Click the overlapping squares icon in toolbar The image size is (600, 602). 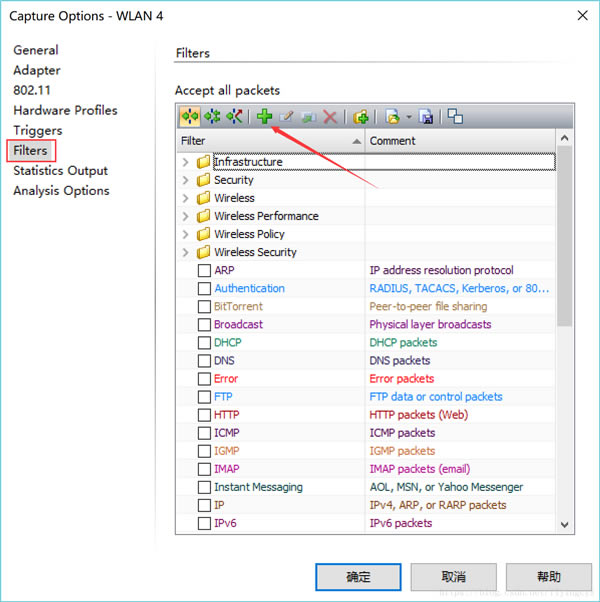coord(455,117)
